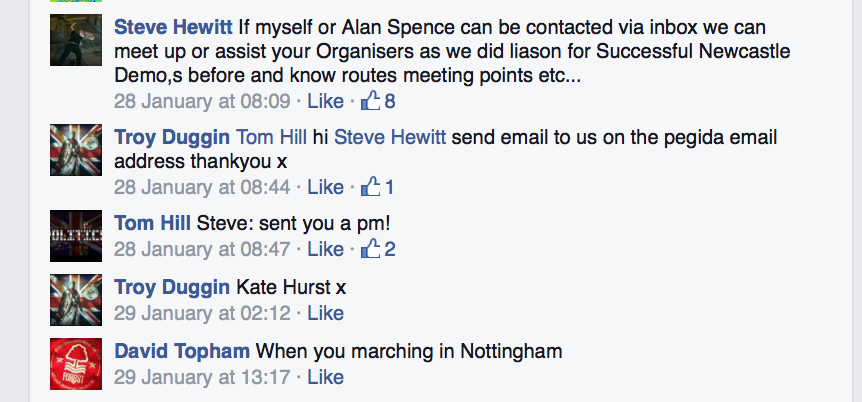Like David Topham's Nottingham comment
The width and height of the screenshot is (862, 402).
point(325,377)
